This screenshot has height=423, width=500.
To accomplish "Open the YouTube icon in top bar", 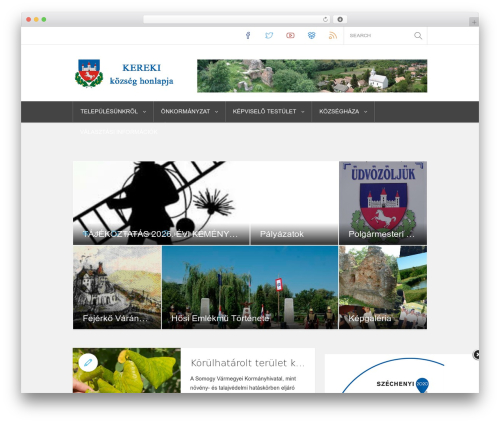I will pos(290,35).
